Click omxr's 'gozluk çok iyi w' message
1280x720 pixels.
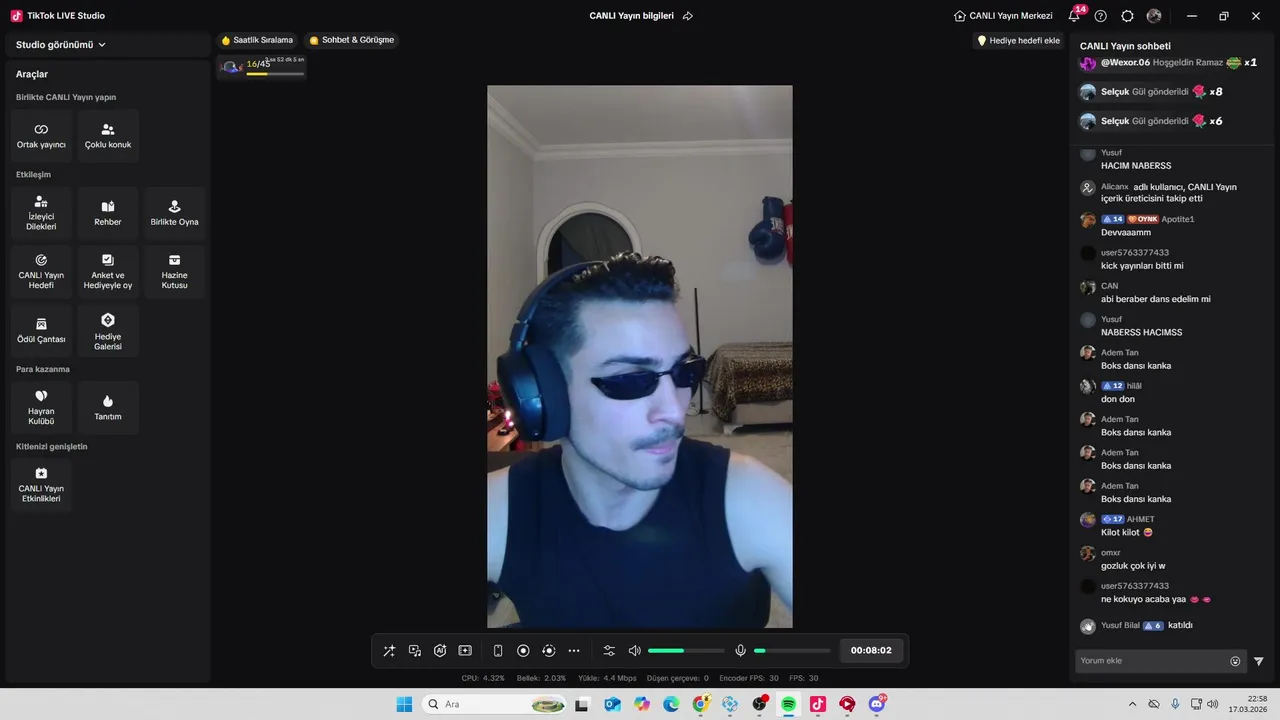[1133, 566]
